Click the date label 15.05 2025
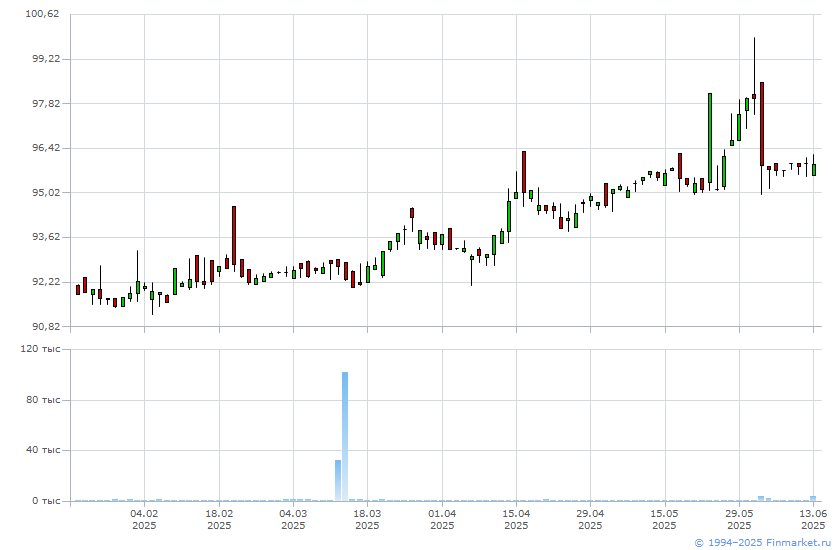Viewport: 840px width, 550px height. (x=664, y=519)
